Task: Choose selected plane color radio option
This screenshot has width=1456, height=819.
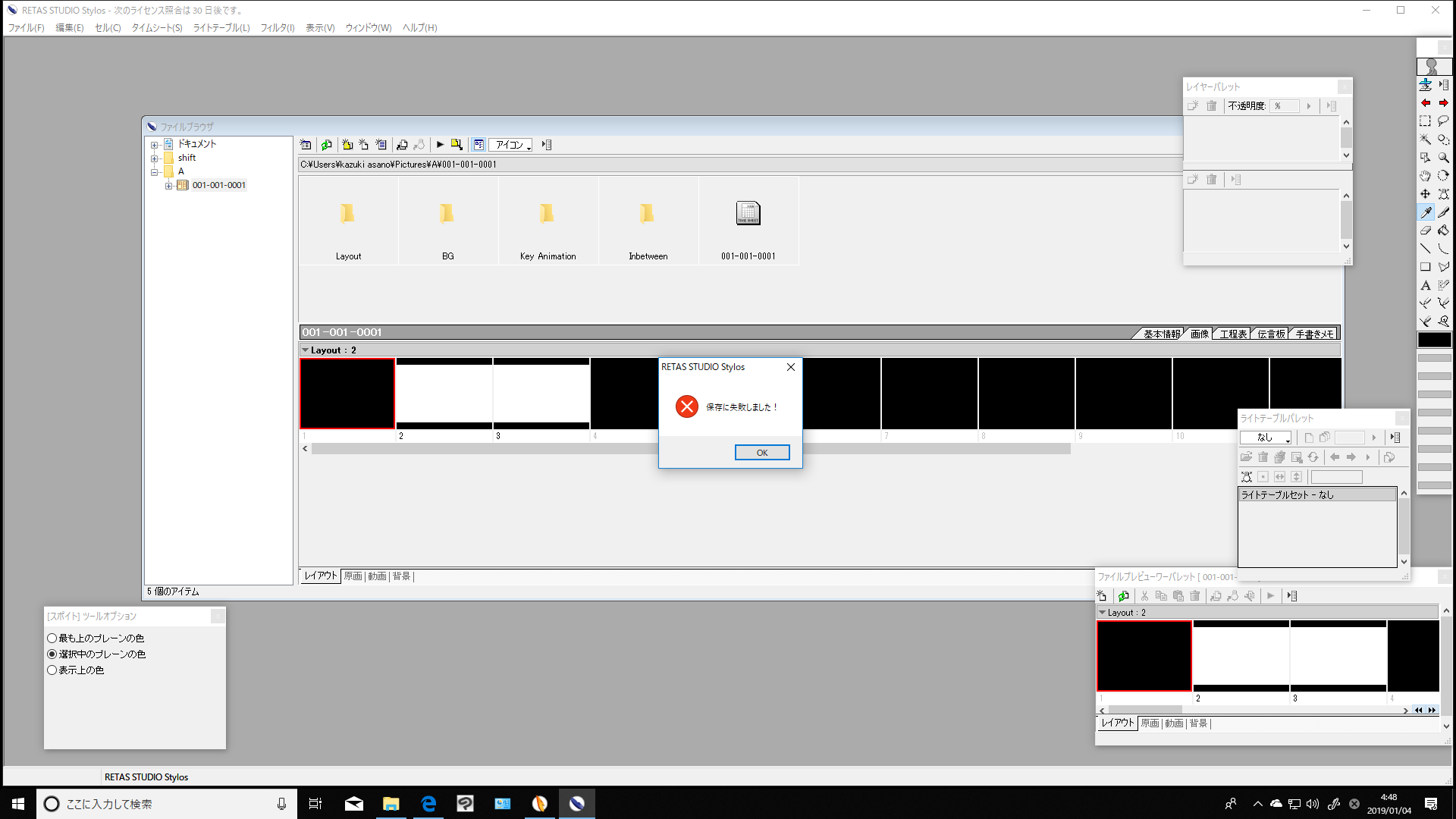Action: point(52,654)
